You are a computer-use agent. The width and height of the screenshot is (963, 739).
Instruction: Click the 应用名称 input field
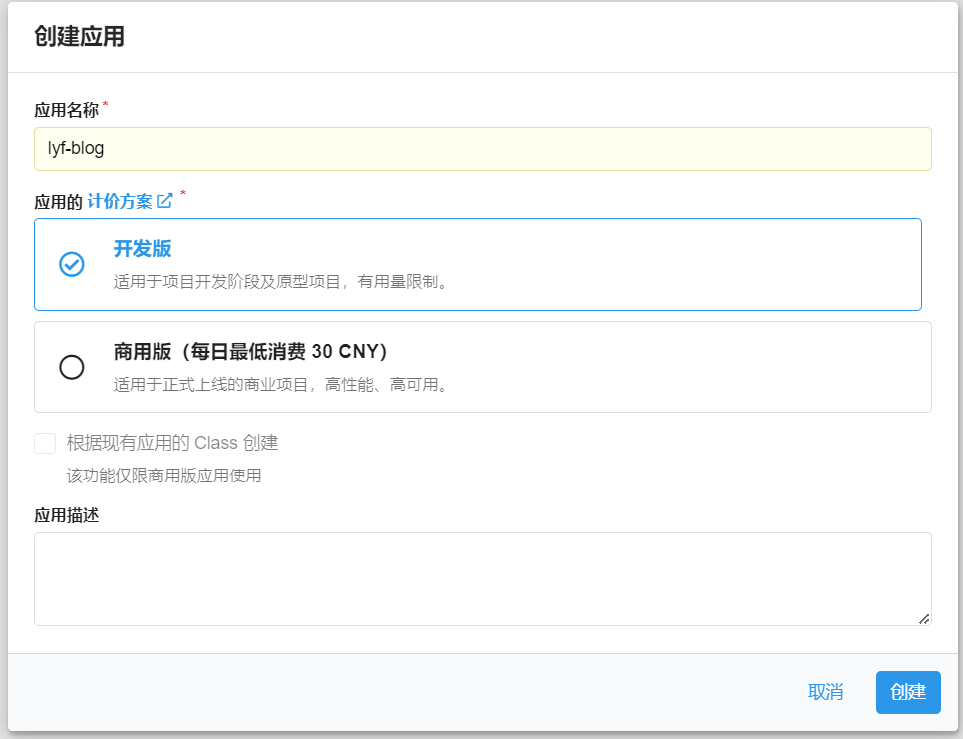(x=483, y=149)
